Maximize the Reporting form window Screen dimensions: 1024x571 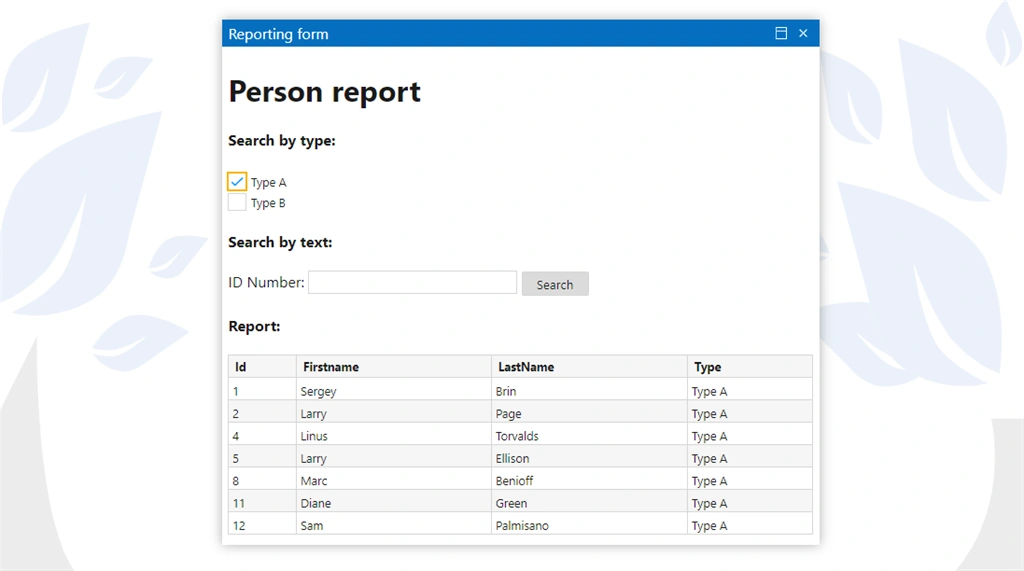pyautogui.click(x=781, y=33)
